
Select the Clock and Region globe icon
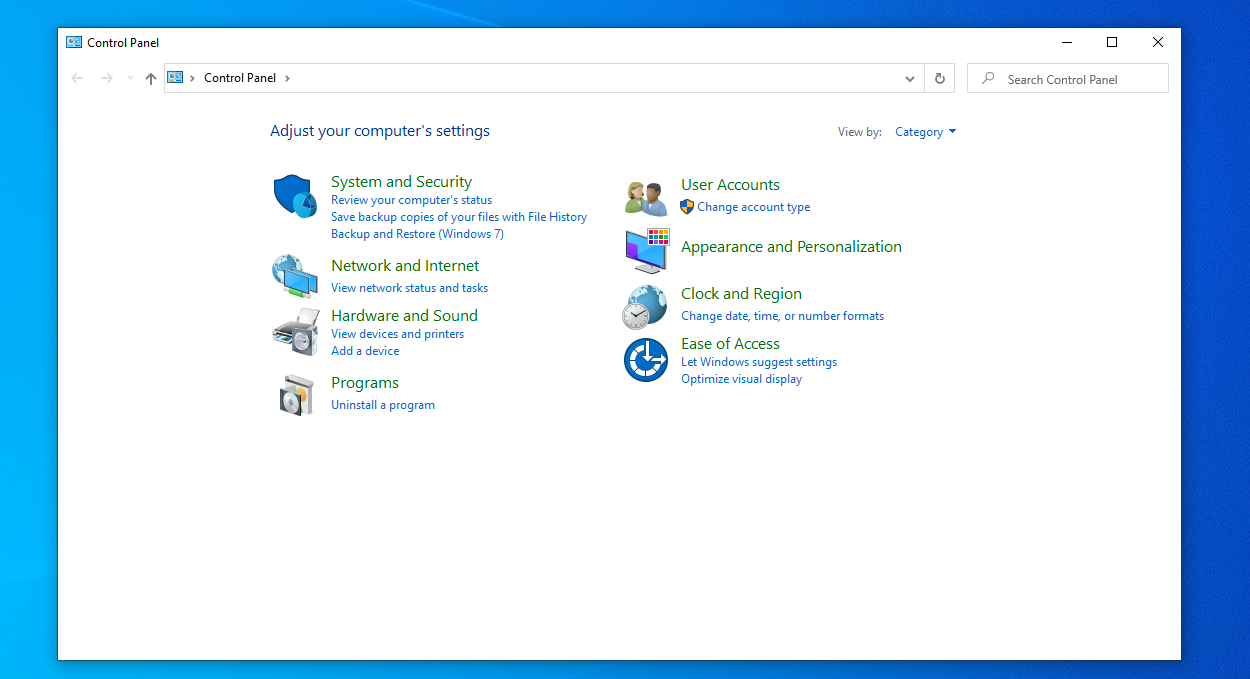(x=645, y=306)
